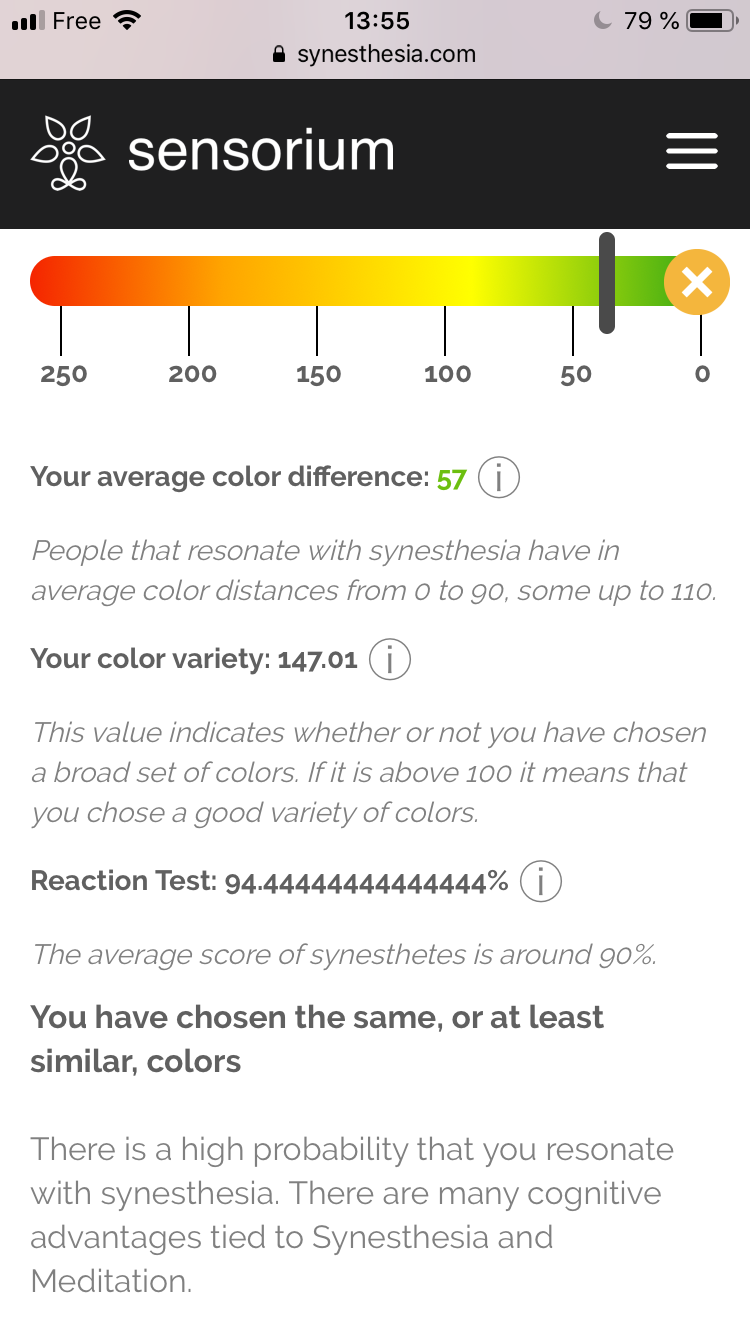This screenshot has width=750, height=1334.
Task: Open info icon next to color variety
Action: (390, 659)
